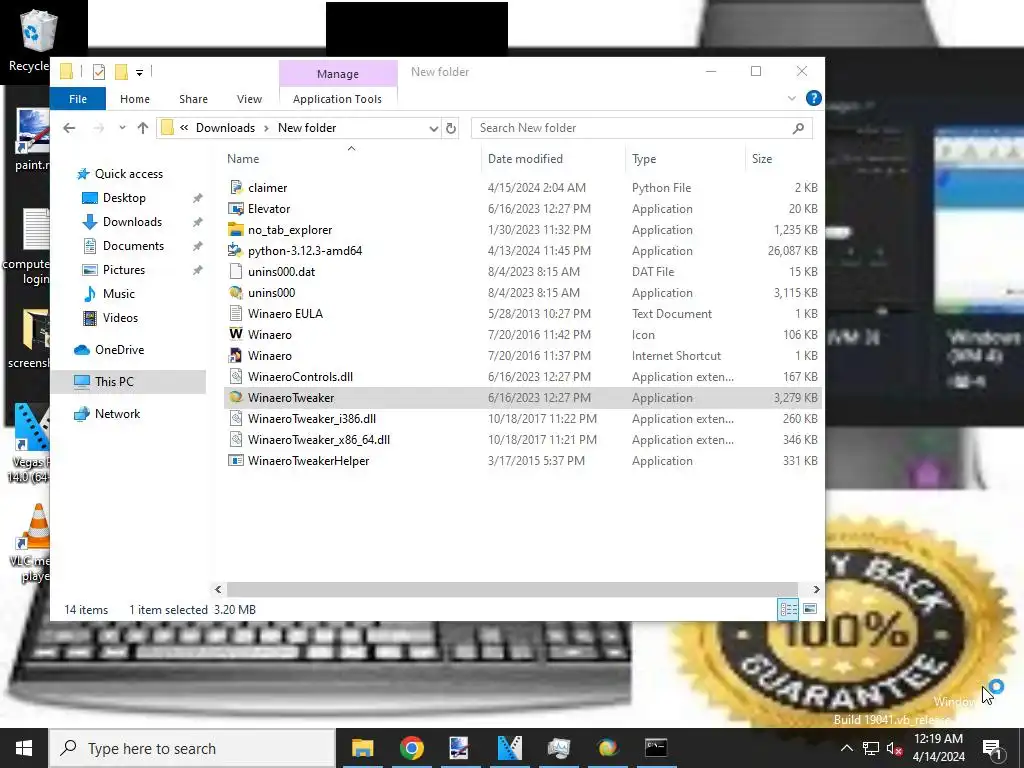Open Command Prompt from the taskbar
This screenshot has height=768, width=1024.
click(656, 748)
